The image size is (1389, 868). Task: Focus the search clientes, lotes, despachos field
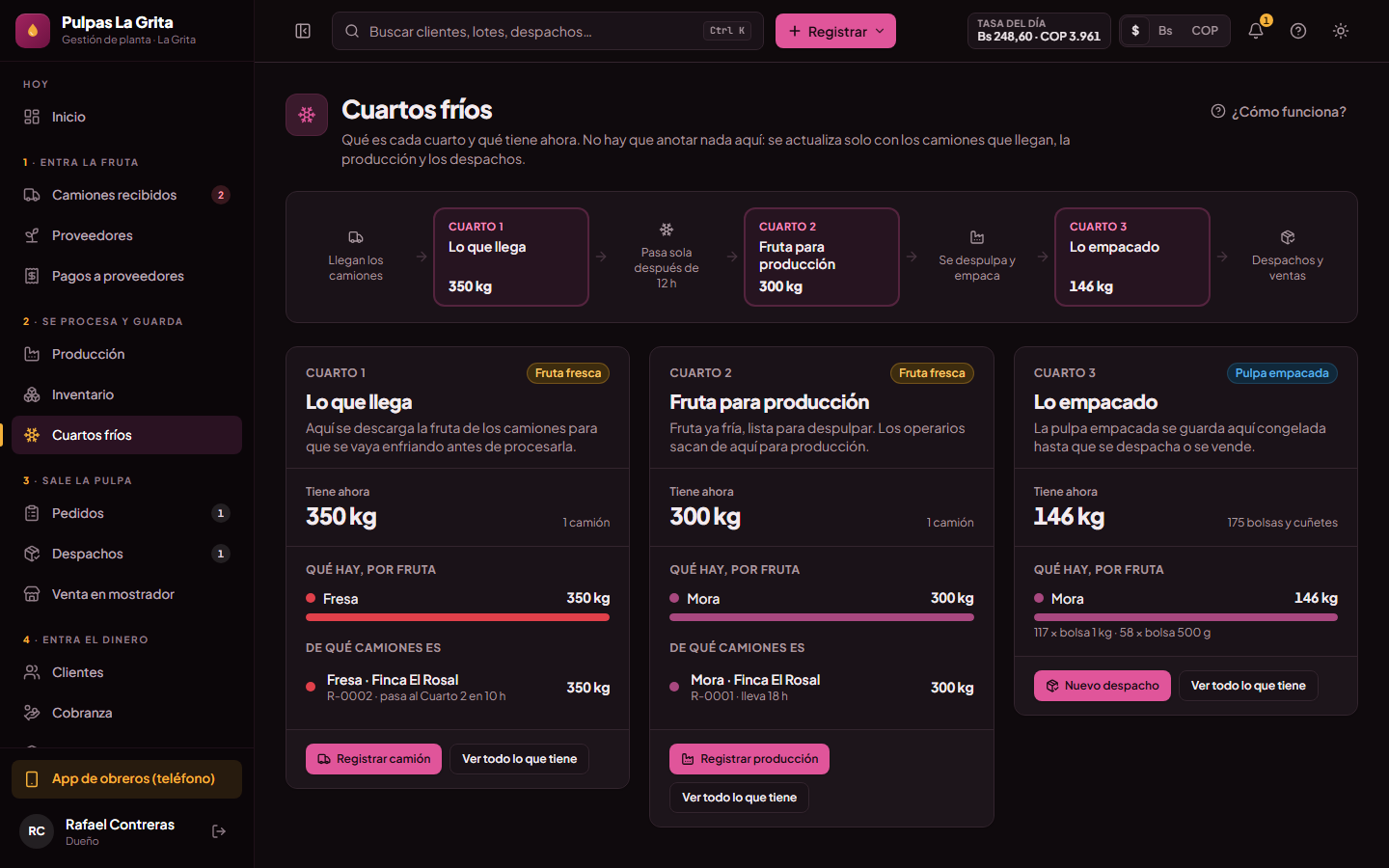click(548, 31)
